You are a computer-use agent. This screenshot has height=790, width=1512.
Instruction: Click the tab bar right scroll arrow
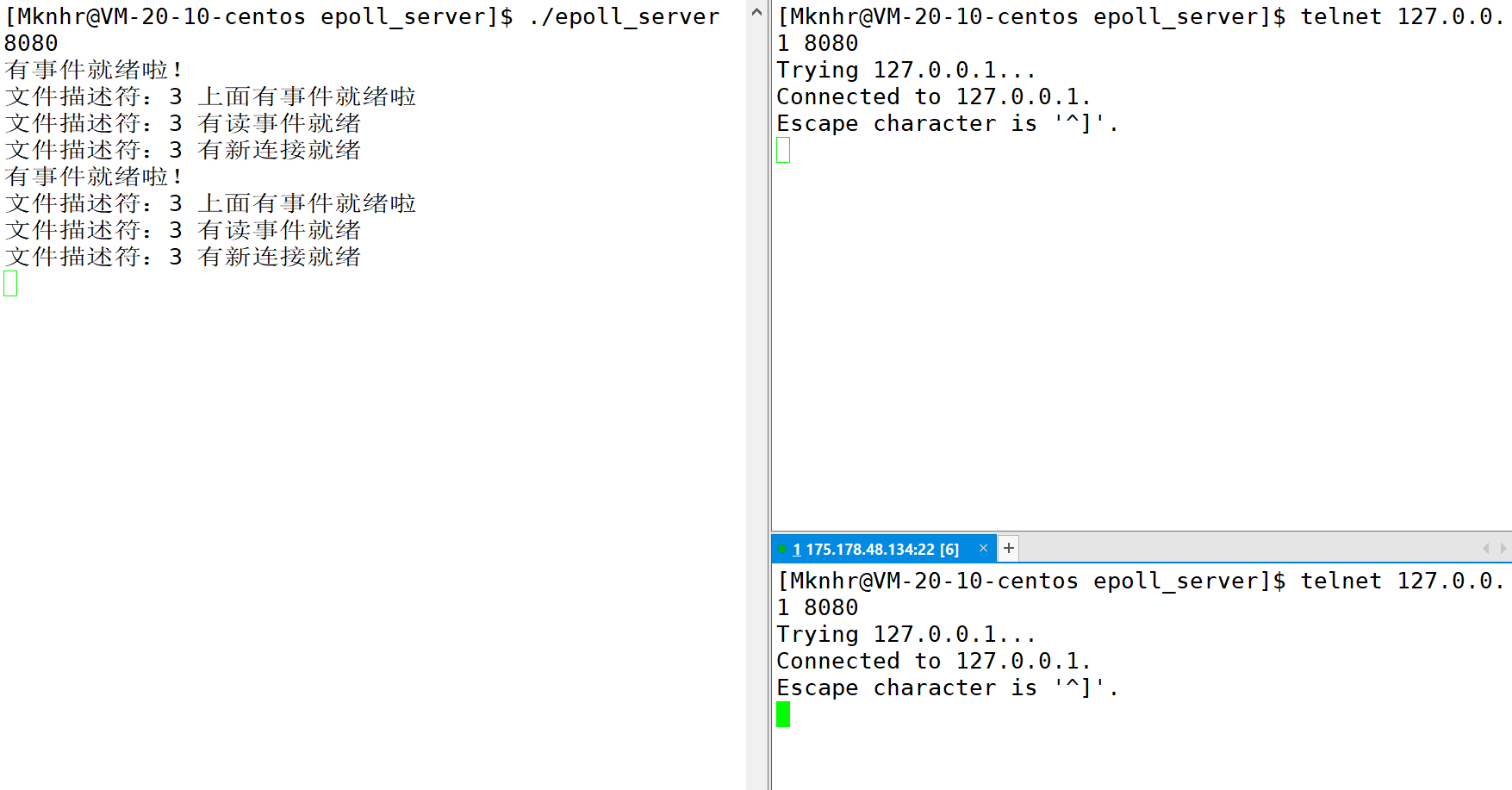1503,548
